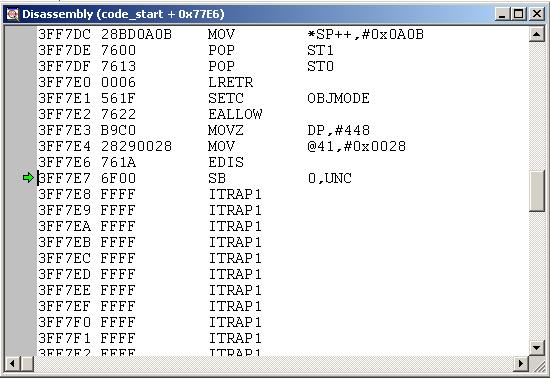Click the vertical scrollbar thumb
Image resolution: width=550 pixels, height=379 pixels.
point(537,191)
